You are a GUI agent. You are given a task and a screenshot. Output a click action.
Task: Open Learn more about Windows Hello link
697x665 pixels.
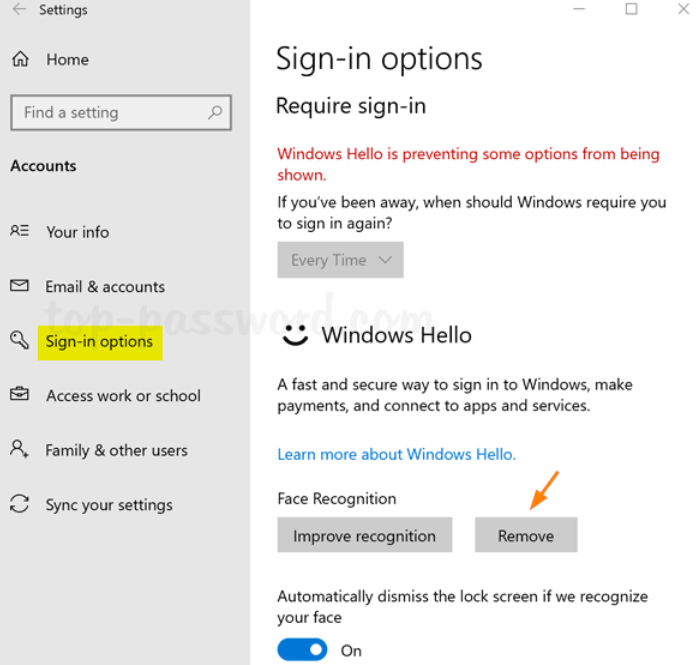(397, 454)
